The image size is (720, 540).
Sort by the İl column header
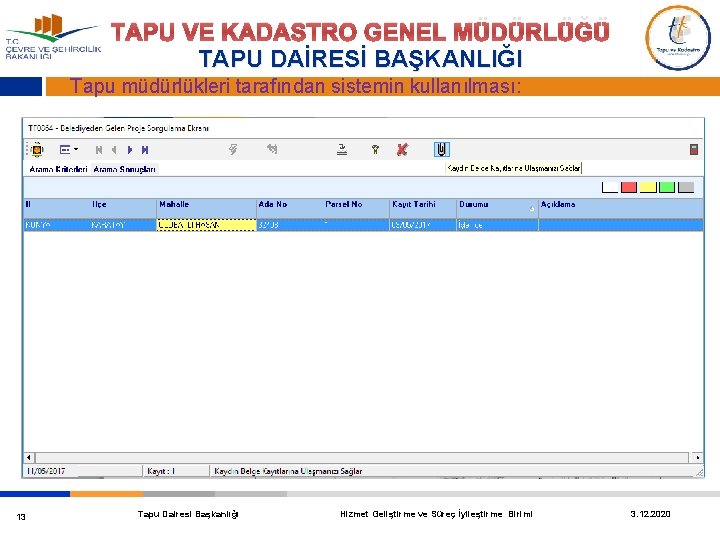[x=56, y=208]
